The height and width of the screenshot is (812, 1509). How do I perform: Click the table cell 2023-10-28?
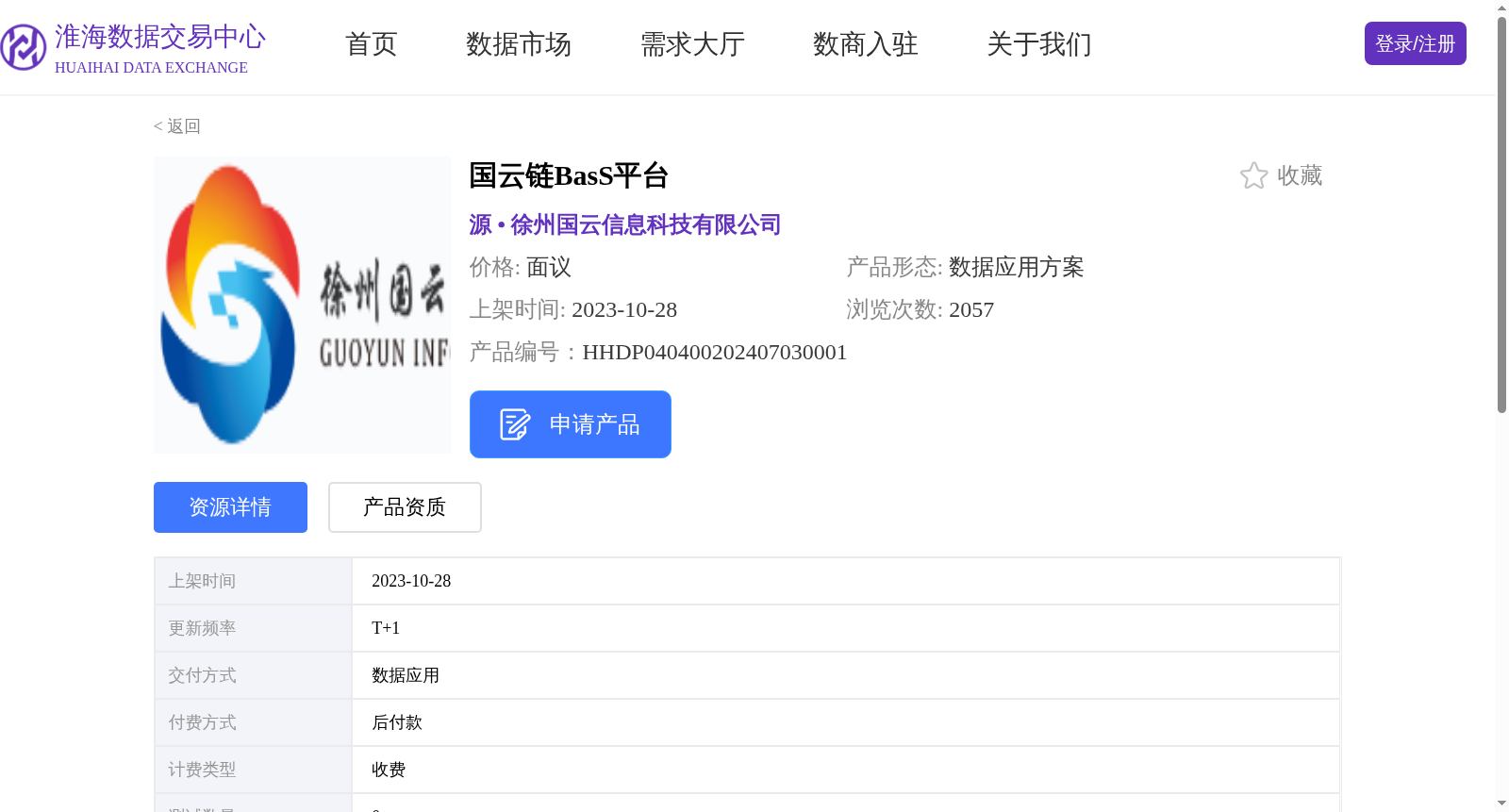click(411, 581)
